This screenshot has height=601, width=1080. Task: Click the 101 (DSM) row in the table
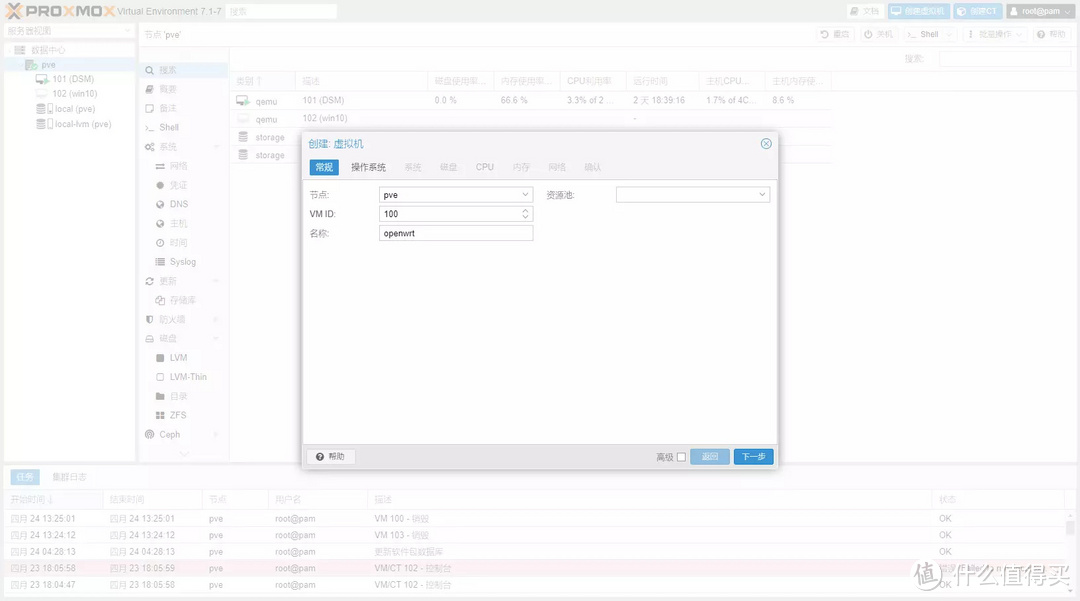coord(530,101)
